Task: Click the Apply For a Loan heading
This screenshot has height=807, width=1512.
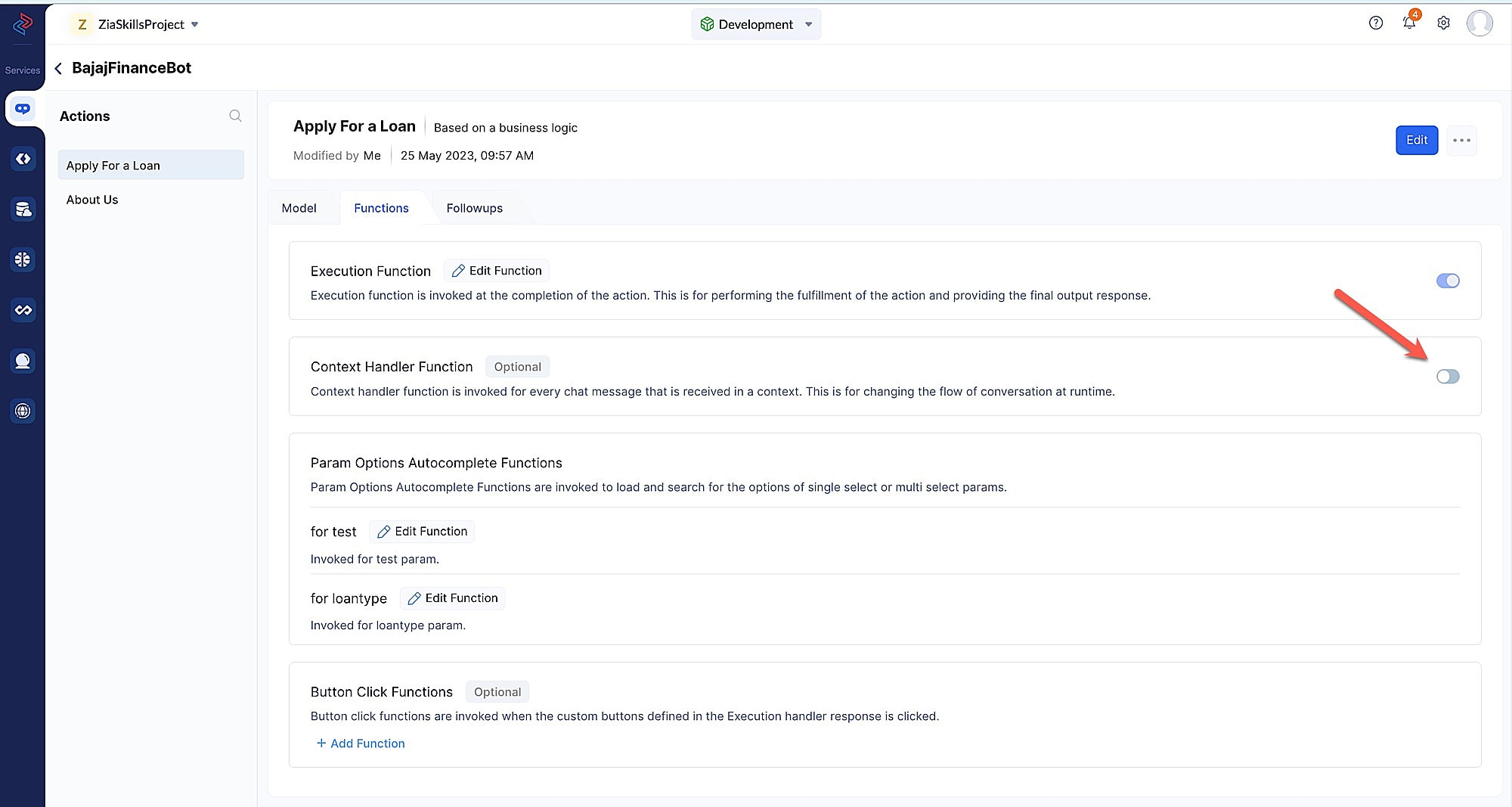Action: click(355, 126)
